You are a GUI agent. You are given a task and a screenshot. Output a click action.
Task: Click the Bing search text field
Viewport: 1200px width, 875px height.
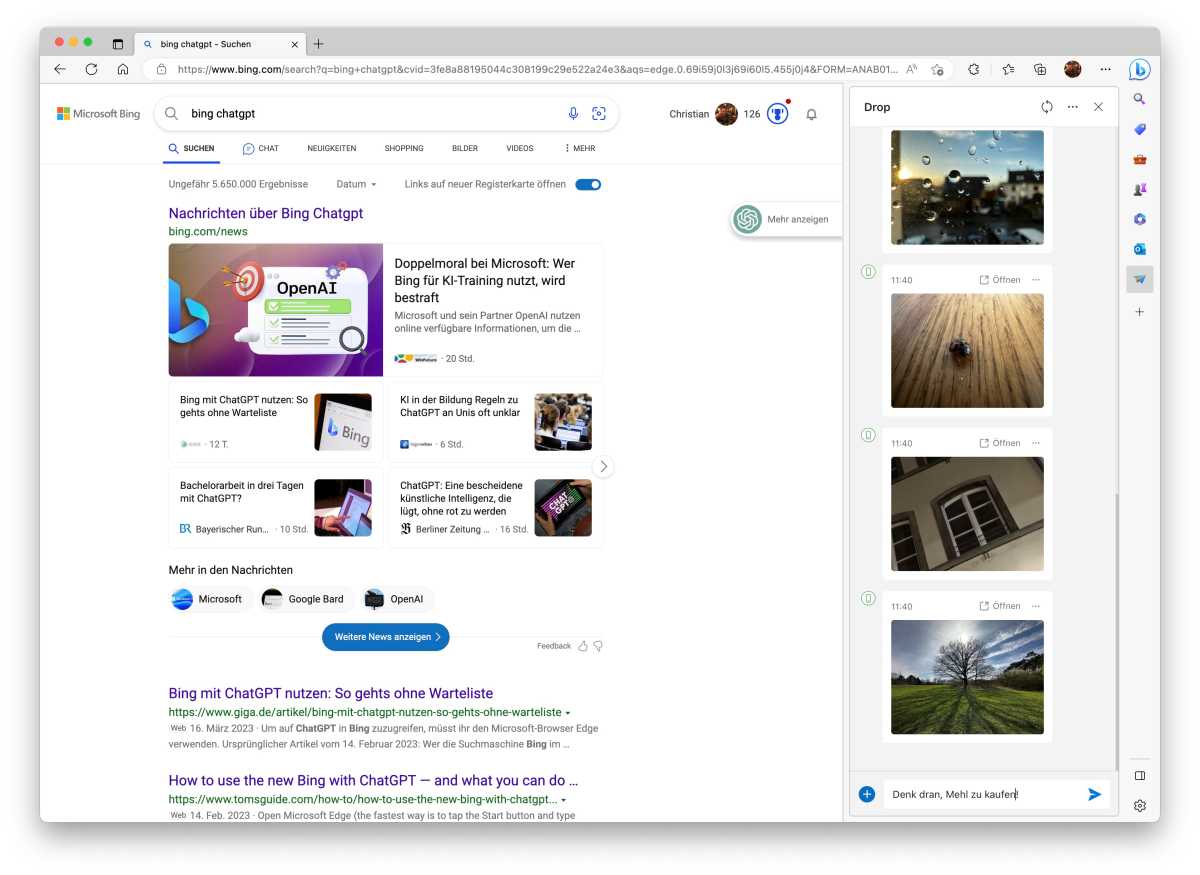[370, 114]
